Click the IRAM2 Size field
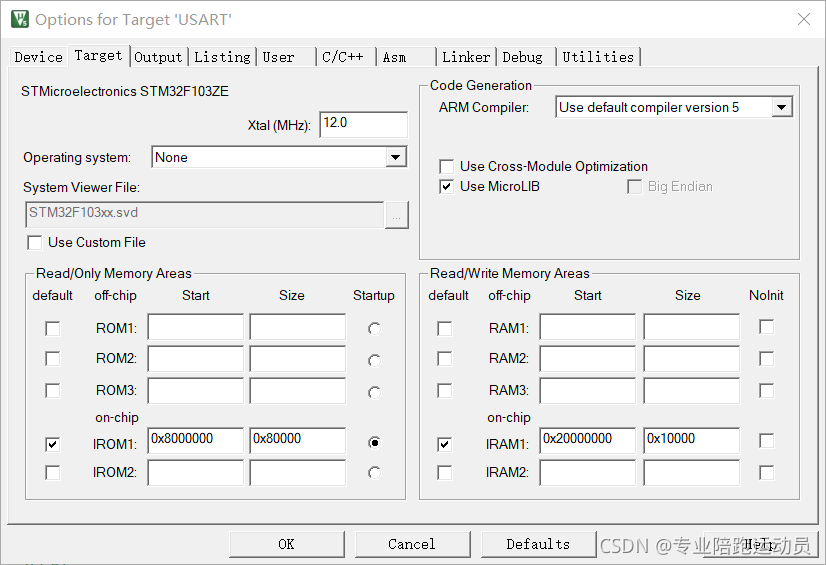This screenshot has height=565, width=826. 692,472
